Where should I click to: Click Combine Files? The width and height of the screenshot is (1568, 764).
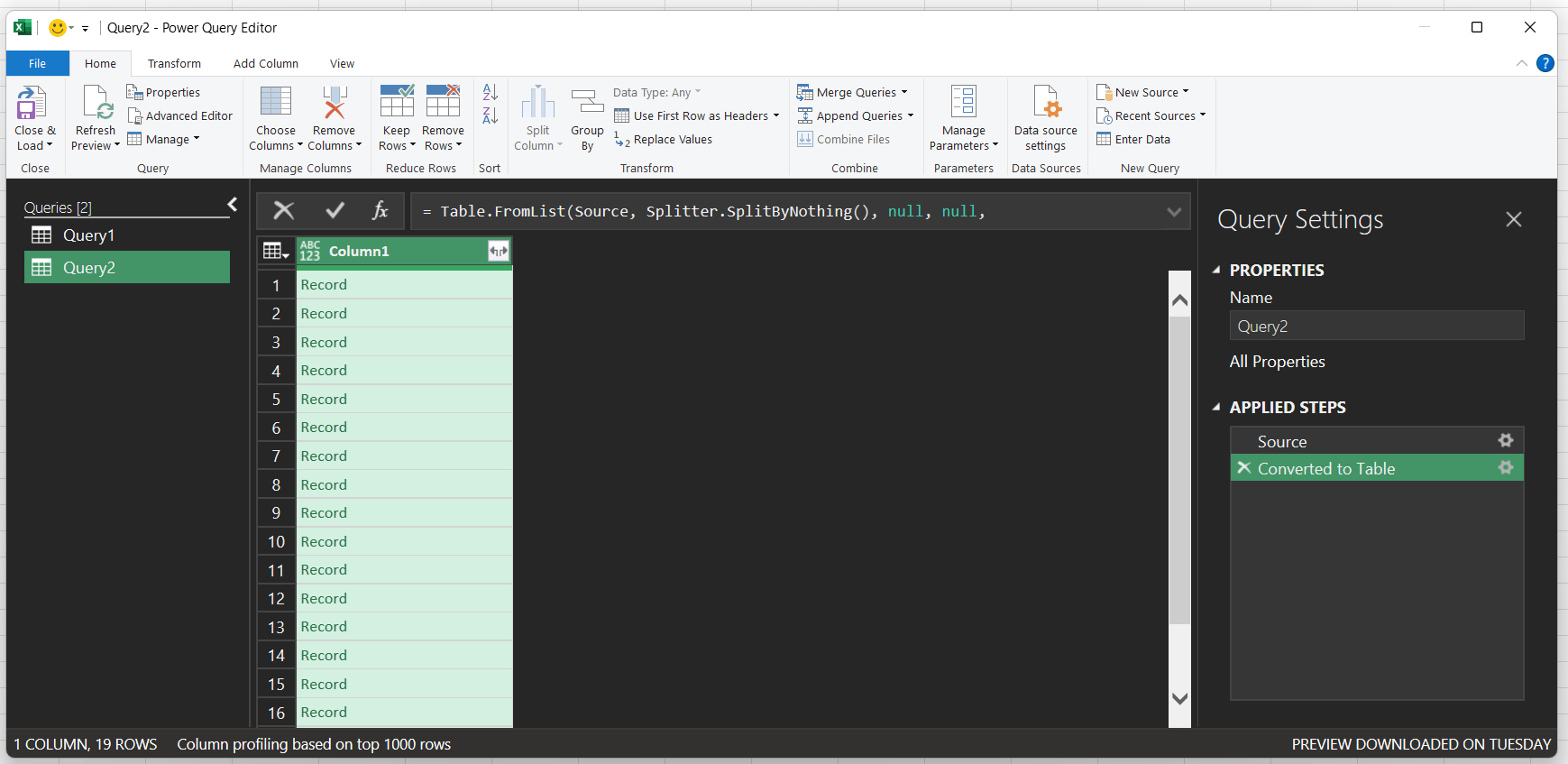pos(844,139)
